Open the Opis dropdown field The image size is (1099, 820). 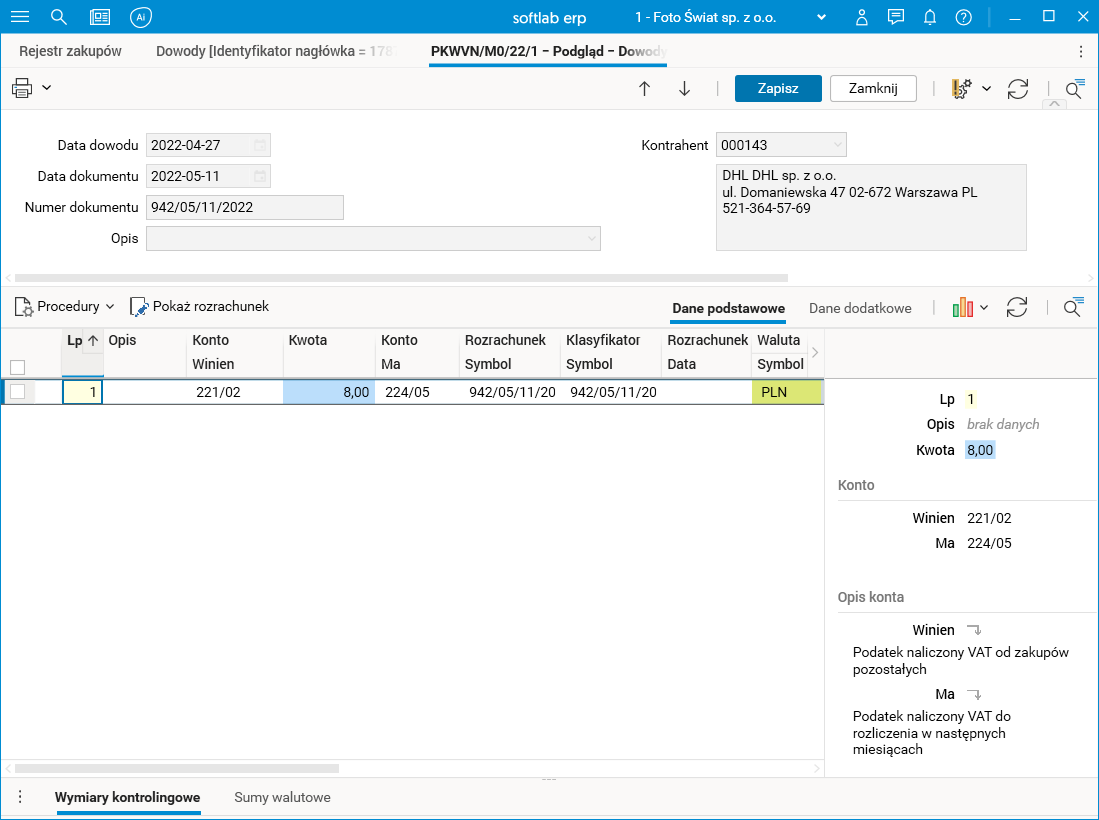[x=373, y=238]
